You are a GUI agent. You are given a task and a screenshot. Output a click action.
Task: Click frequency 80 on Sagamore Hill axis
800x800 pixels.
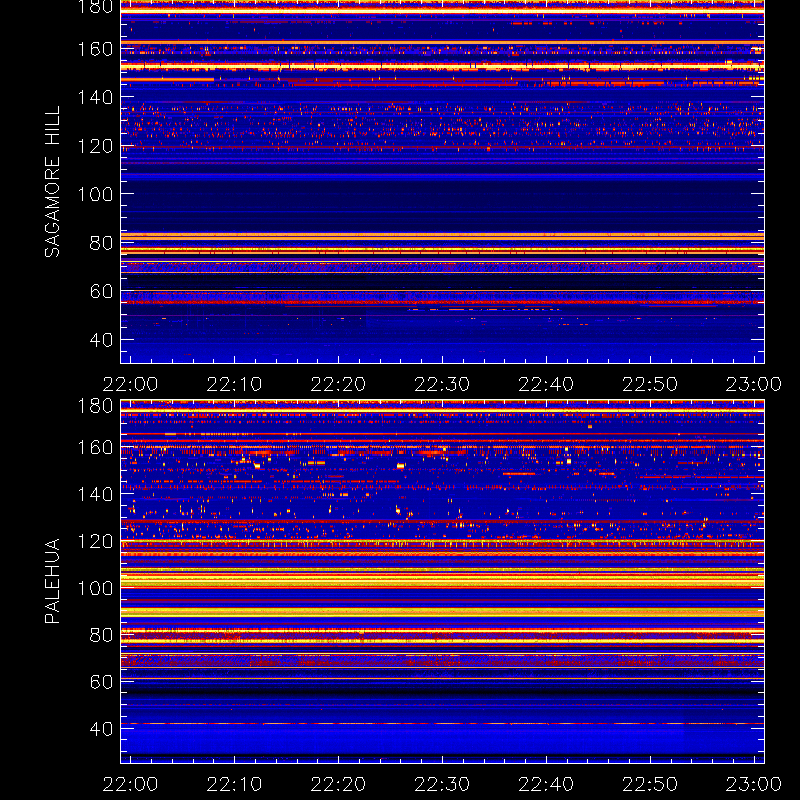coord(102,243)
